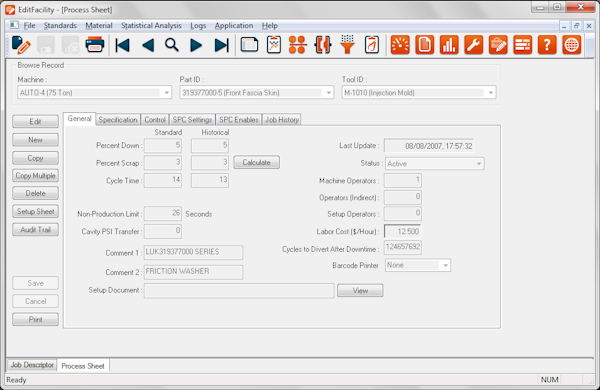Click the orange funnel filter icon

[347, 45]
